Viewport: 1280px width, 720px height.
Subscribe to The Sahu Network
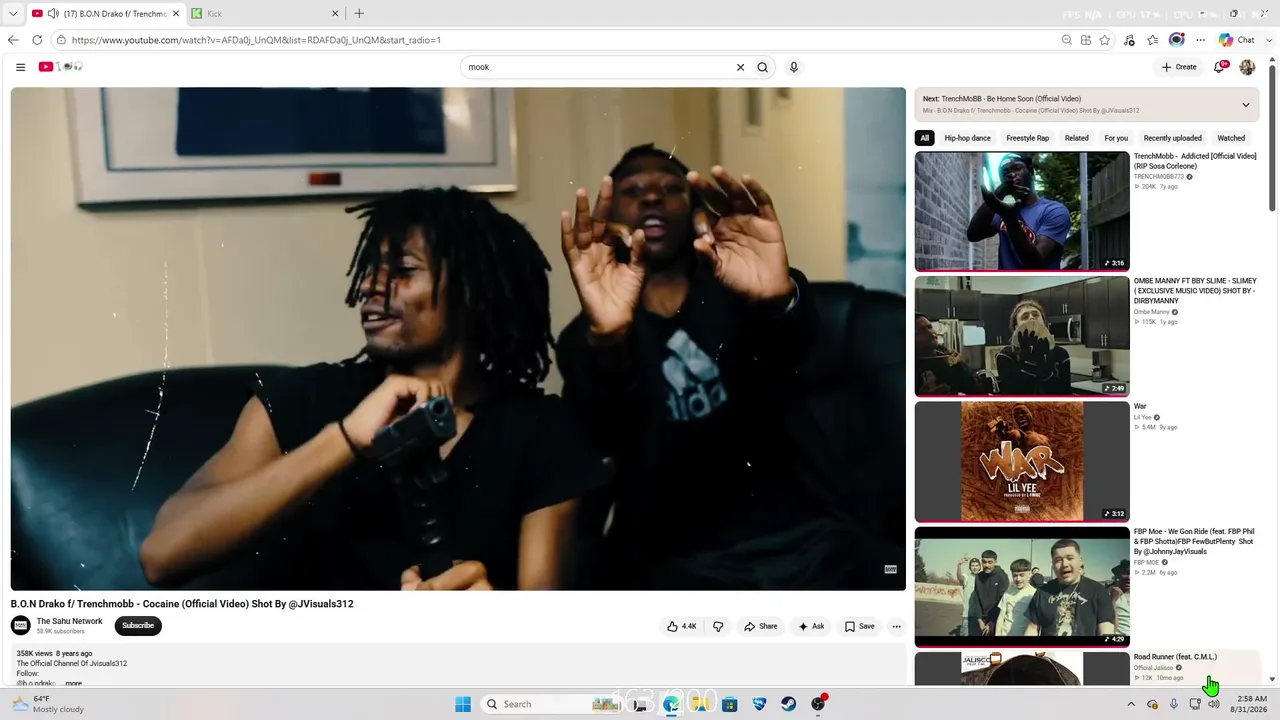tap(138, 626)
